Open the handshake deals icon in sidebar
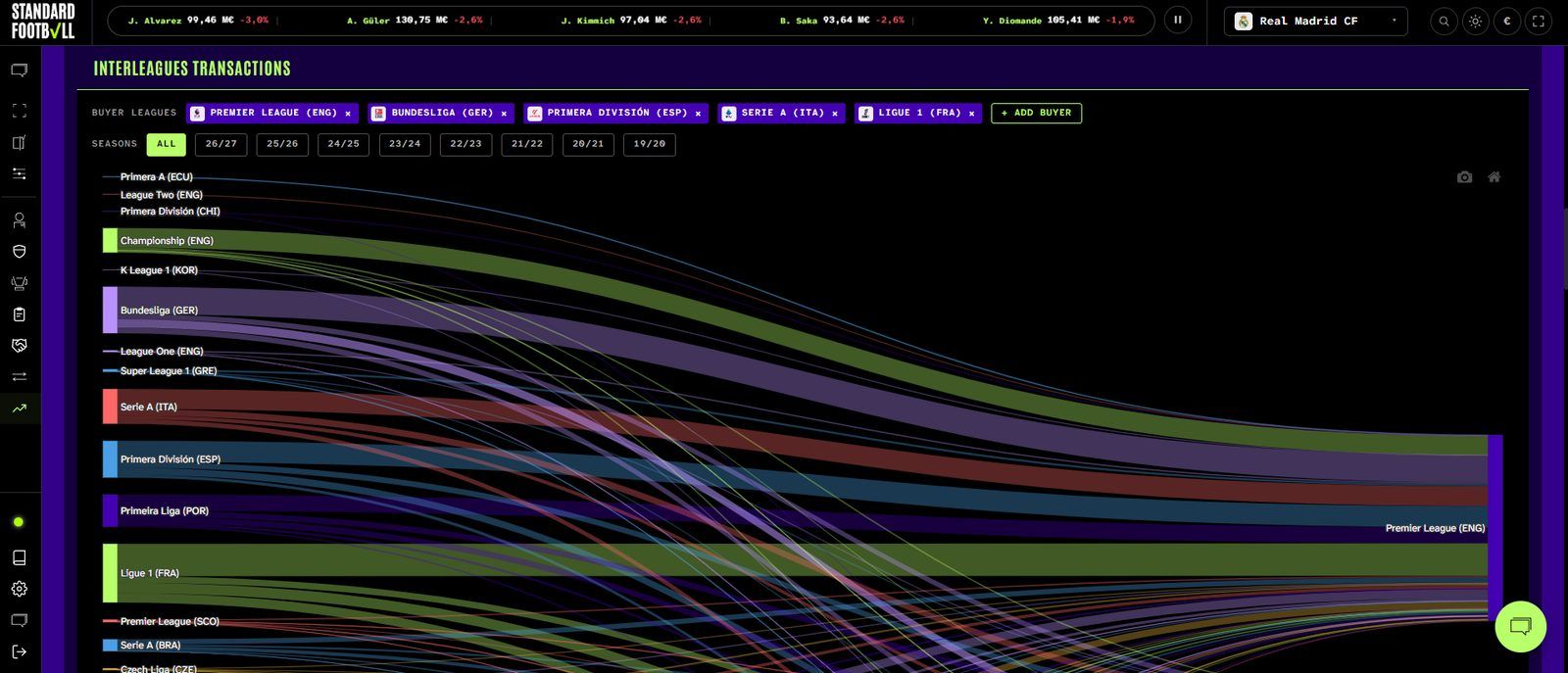This screenshot has width=1568, height=673. click(20, 346)
